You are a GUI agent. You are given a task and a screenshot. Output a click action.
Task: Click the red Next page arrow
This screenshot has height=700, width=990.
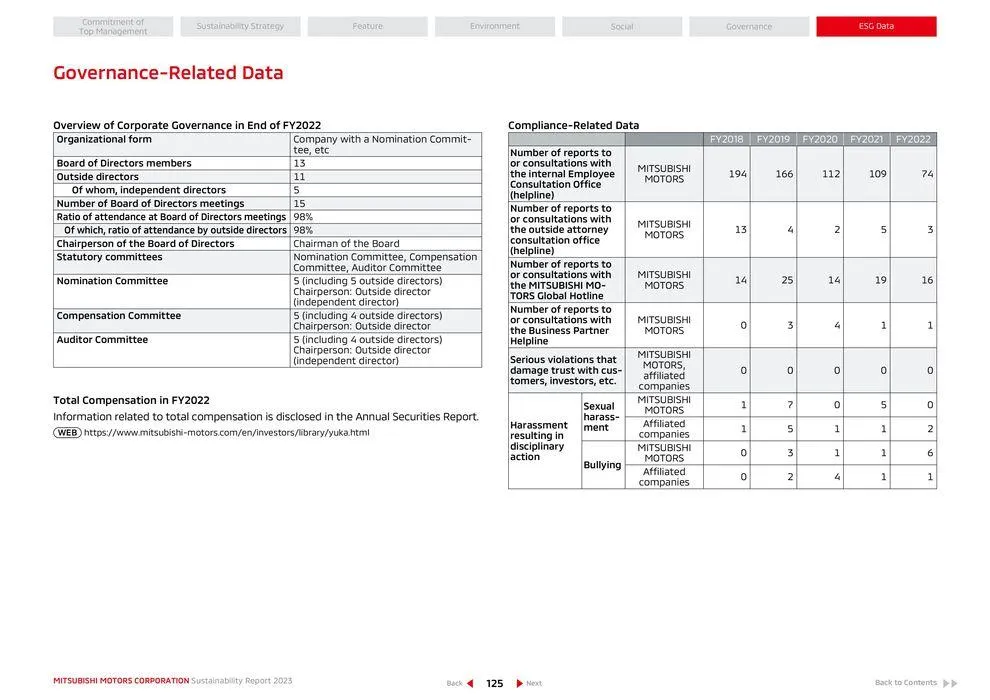click(x=518, y=682)
